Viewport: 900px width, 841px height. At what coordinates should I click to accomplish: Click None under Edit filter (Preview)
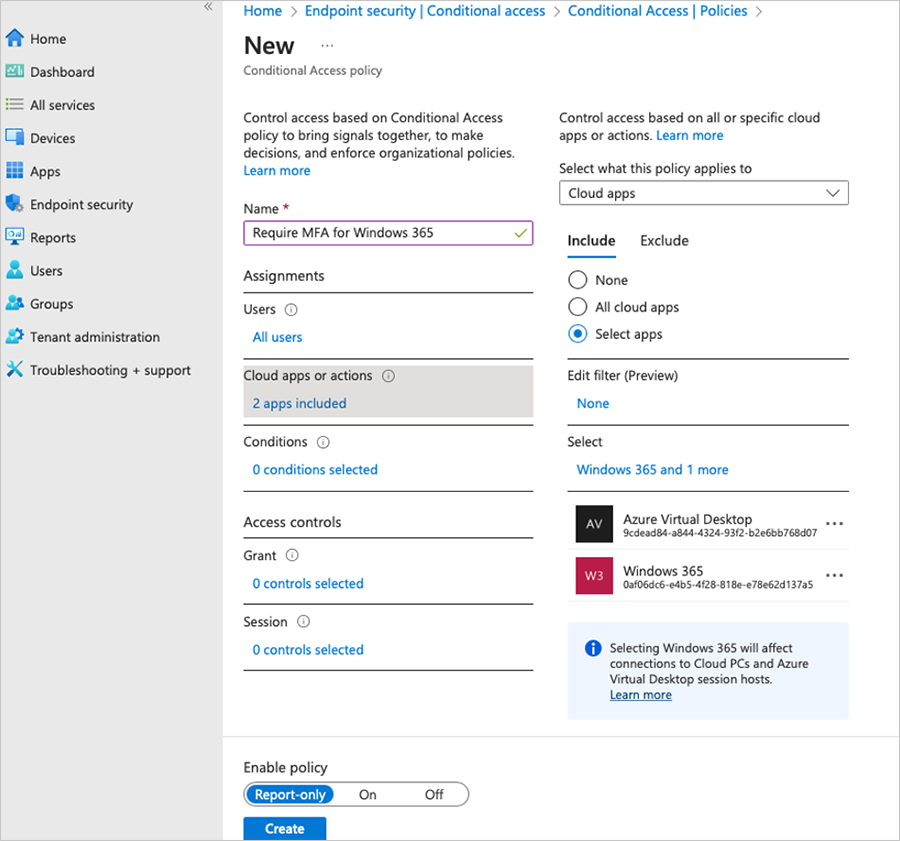pos(593,404)
